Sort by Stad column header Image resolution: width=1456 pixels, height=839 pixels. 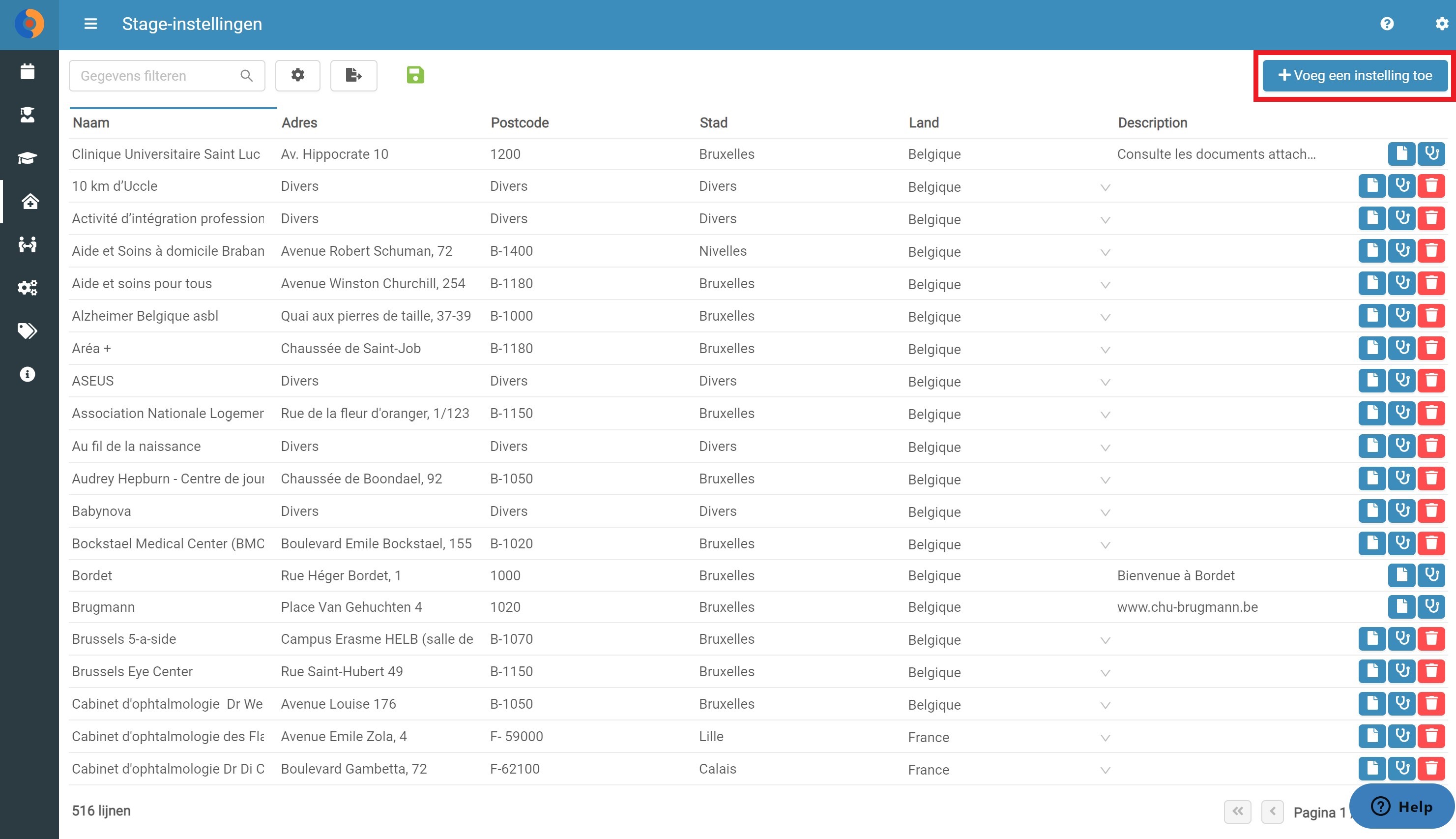713,123
